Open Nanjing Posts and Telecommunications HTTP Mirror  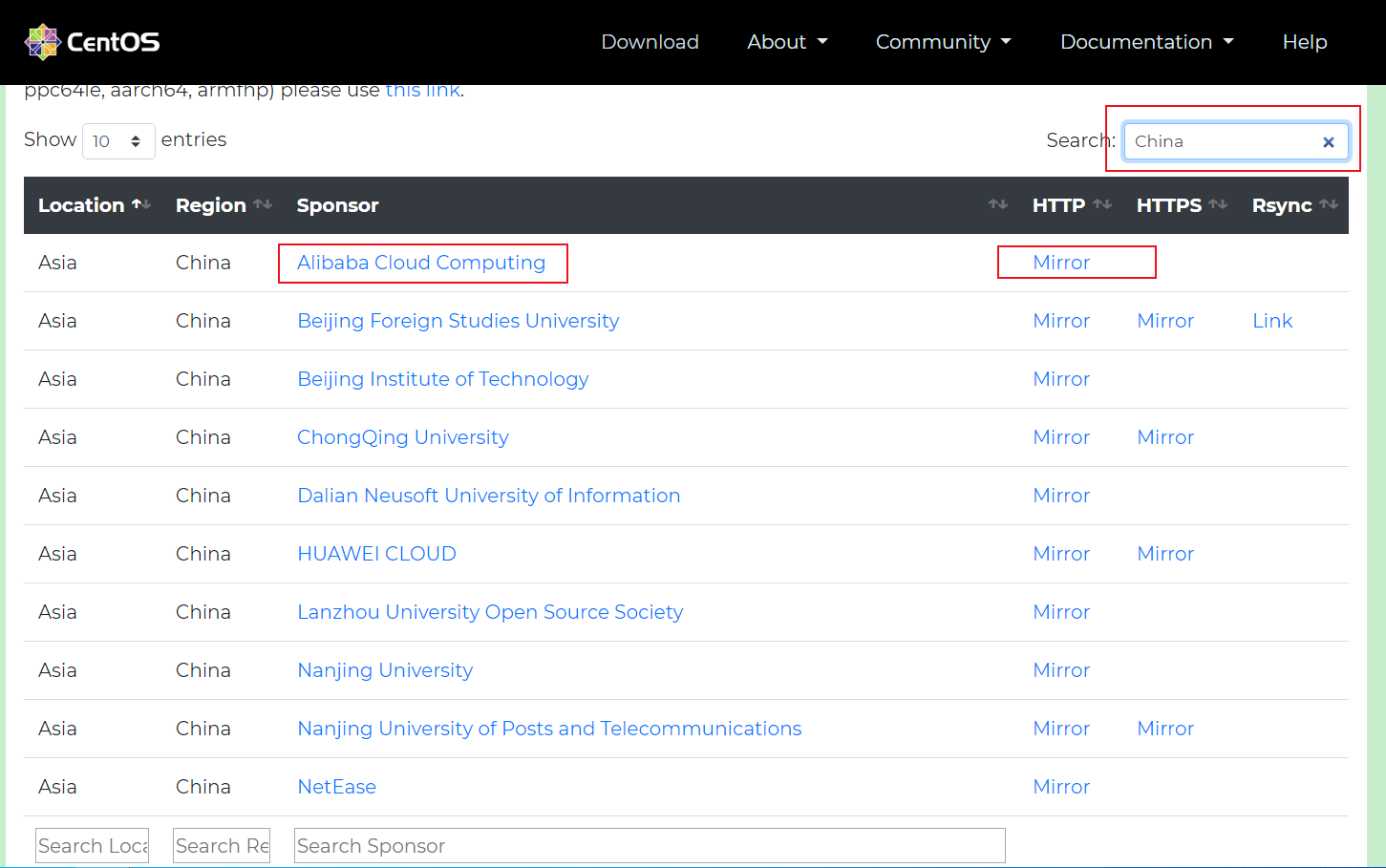[x=1061, y=729]
